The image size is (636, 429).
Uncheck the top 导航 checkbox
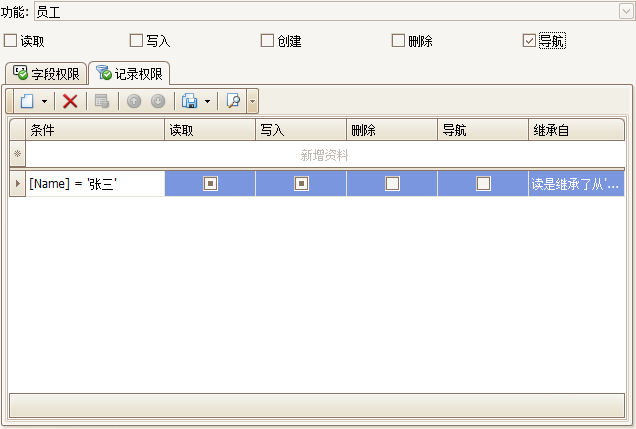(529, 41)
